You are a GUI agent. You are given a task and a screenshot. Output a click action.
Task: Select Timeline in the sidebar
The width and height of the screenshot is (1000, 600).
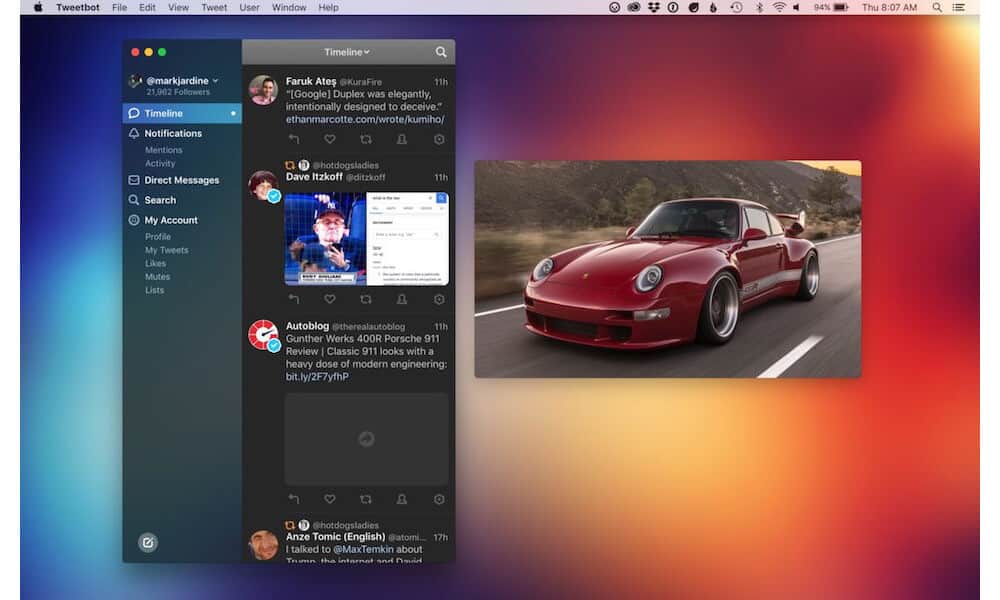(x=182, y=113)
